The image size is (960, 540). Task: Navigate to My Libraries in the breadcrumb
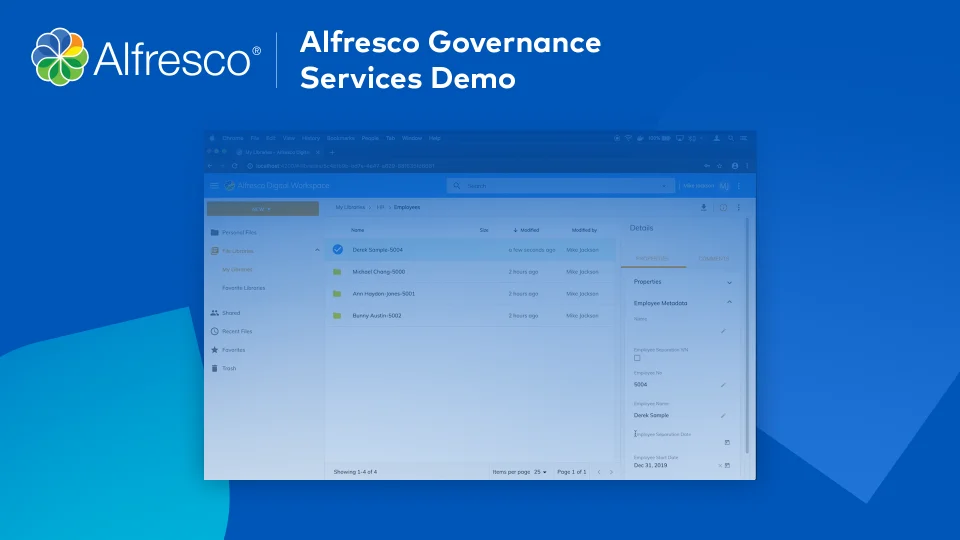click(x=351, y=207)
